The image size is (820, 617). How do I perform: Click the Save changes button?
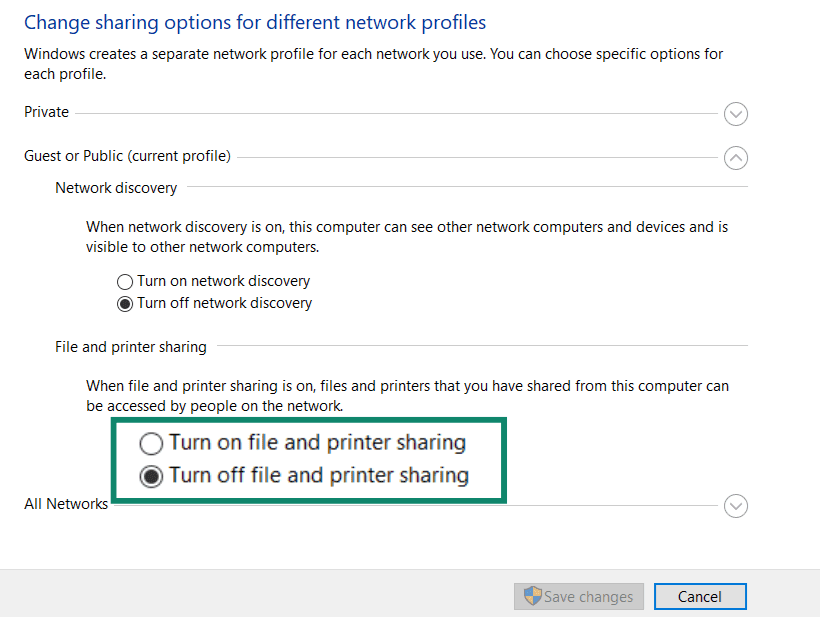point(578,596)
